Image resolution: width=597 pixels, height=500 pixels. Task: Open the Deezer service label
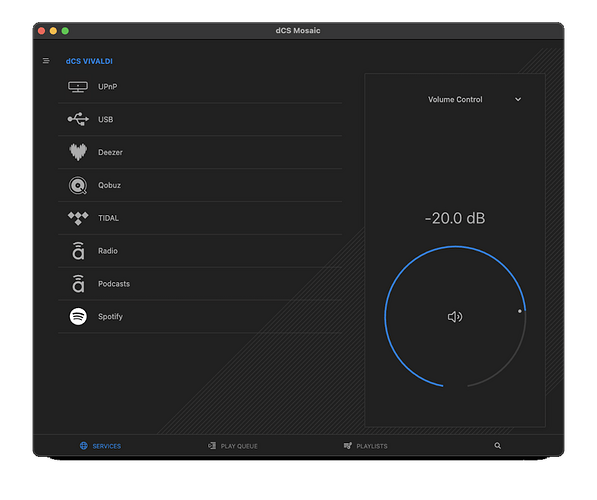110,152
